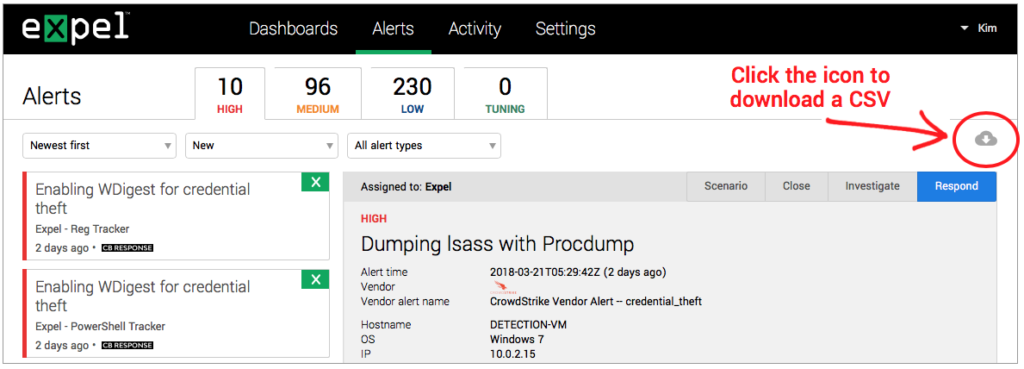Image resolution: width=1024 pixels, height=369 pixels.
Task: Switch to the MEDIUM alerts tab
Action: coord(317,94)
